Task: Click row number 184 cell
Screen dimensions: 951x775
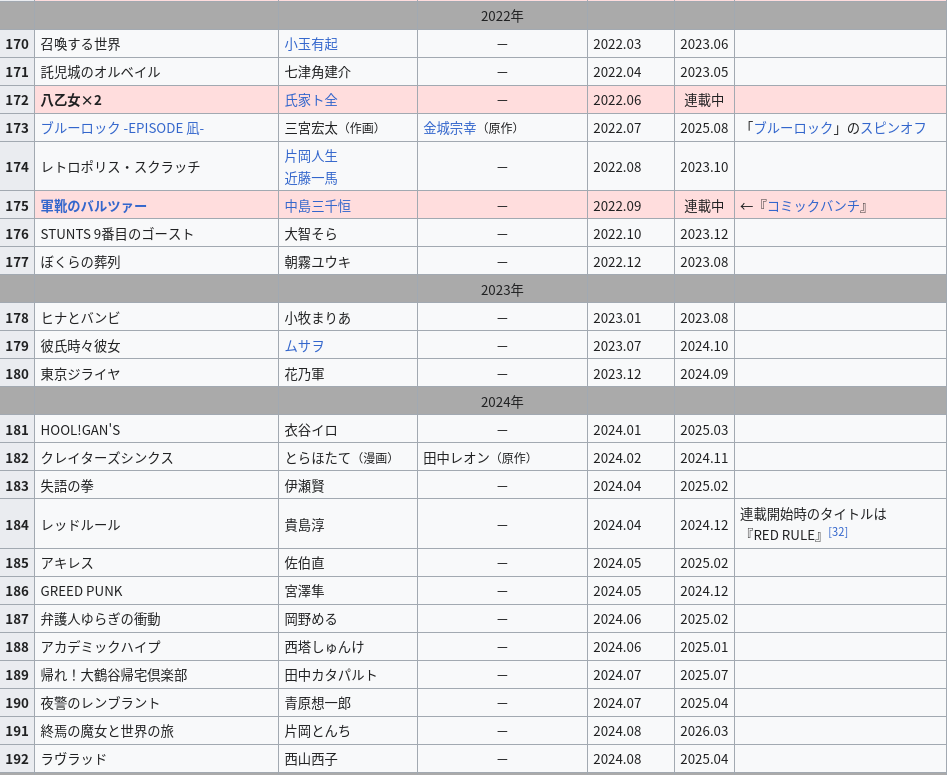Action: (17, 525)
